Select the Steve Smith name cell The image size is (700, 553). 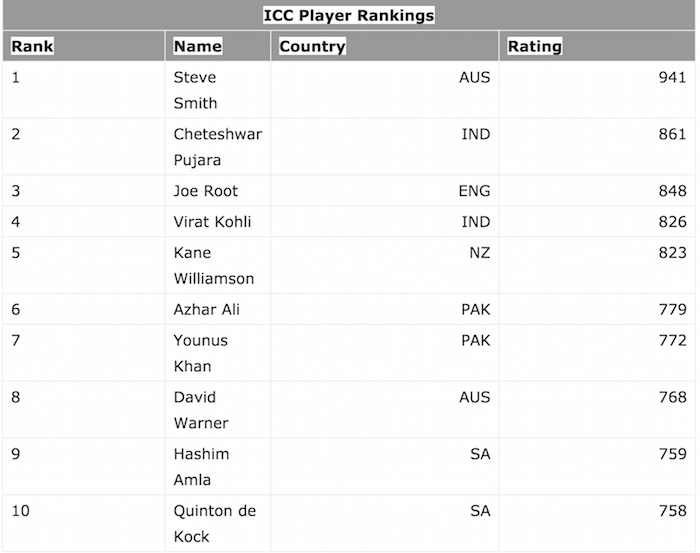pyautogui.click(x=195, y=90)
